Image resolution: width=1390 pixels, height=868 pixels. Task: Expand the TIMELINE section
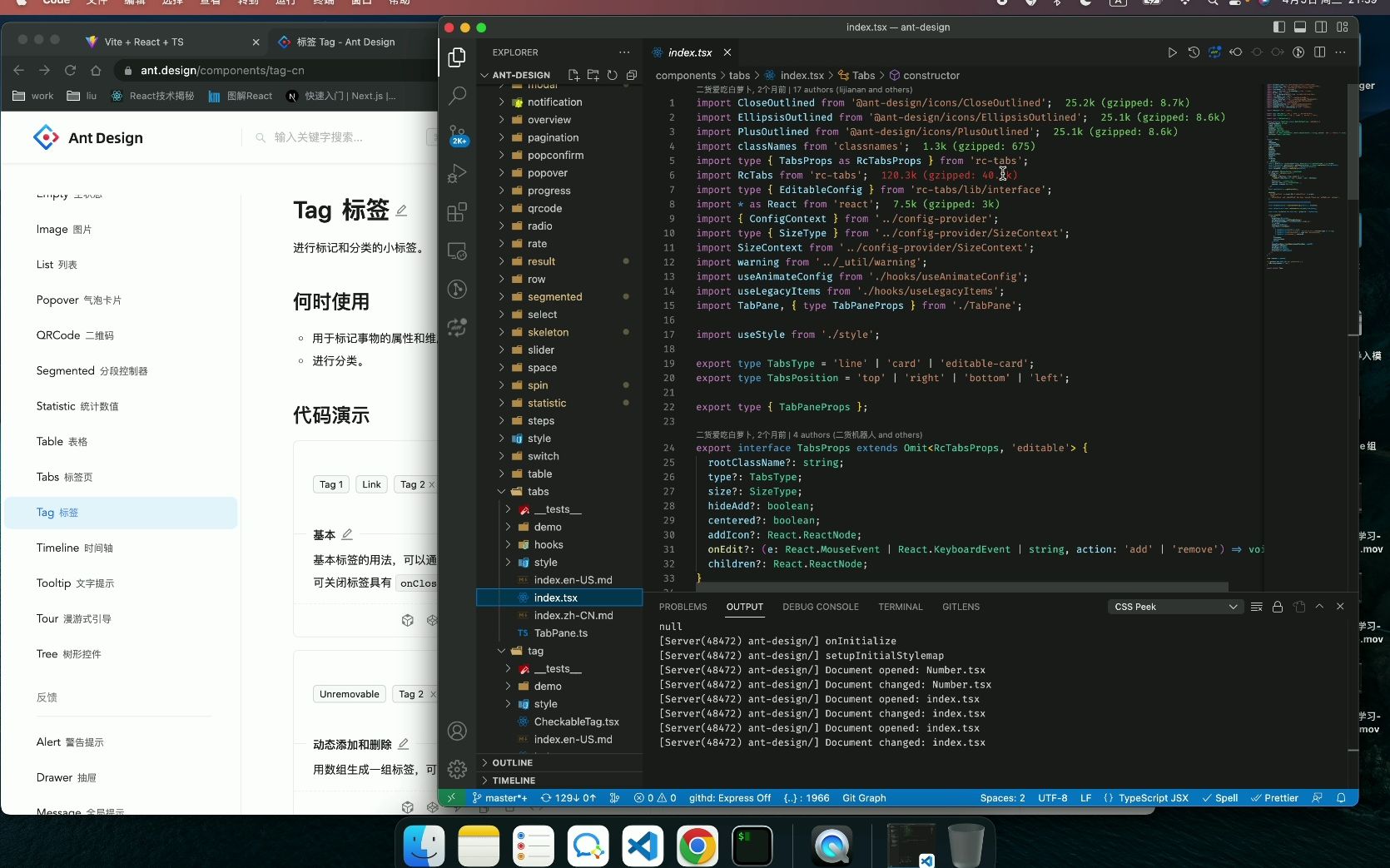click(559, 781)
